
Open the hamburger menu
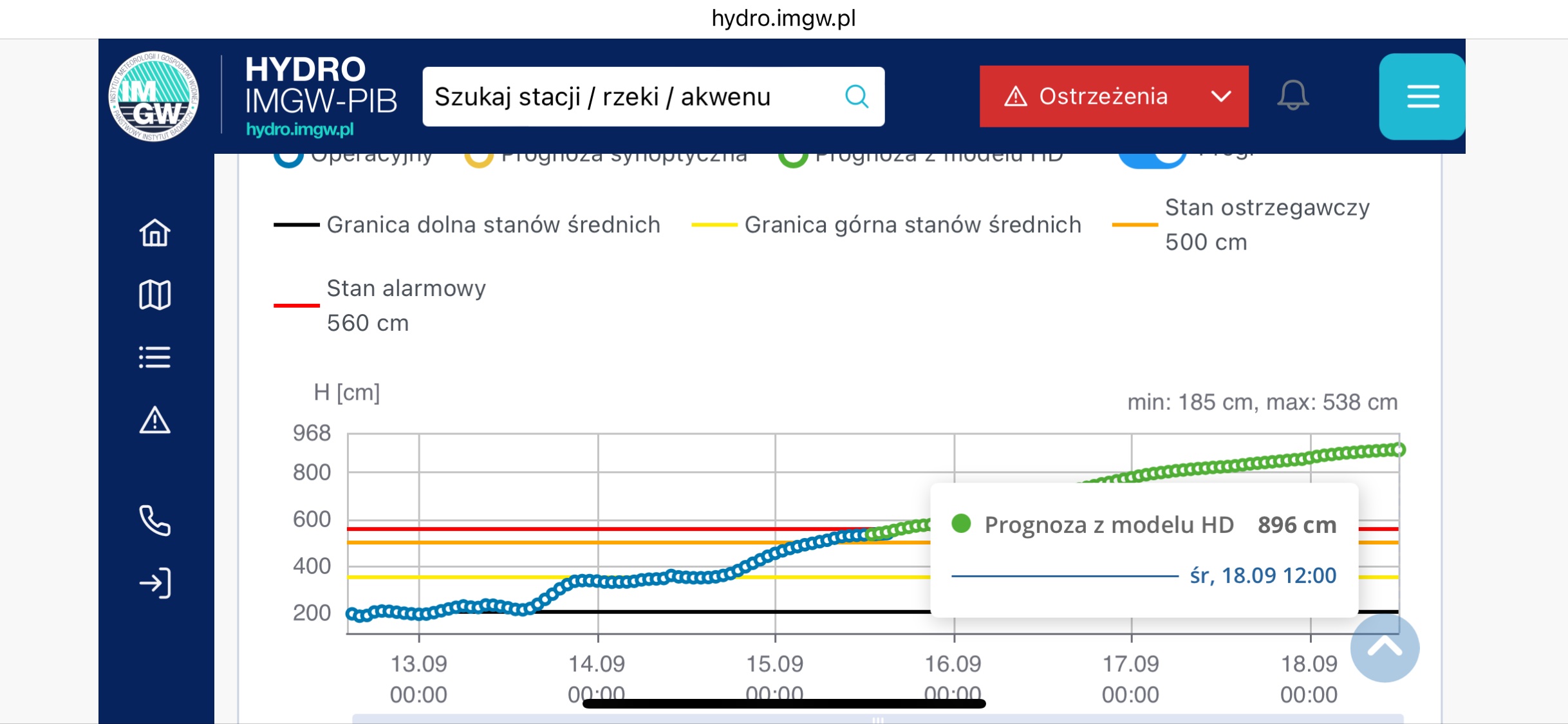tap(1423, 97)
